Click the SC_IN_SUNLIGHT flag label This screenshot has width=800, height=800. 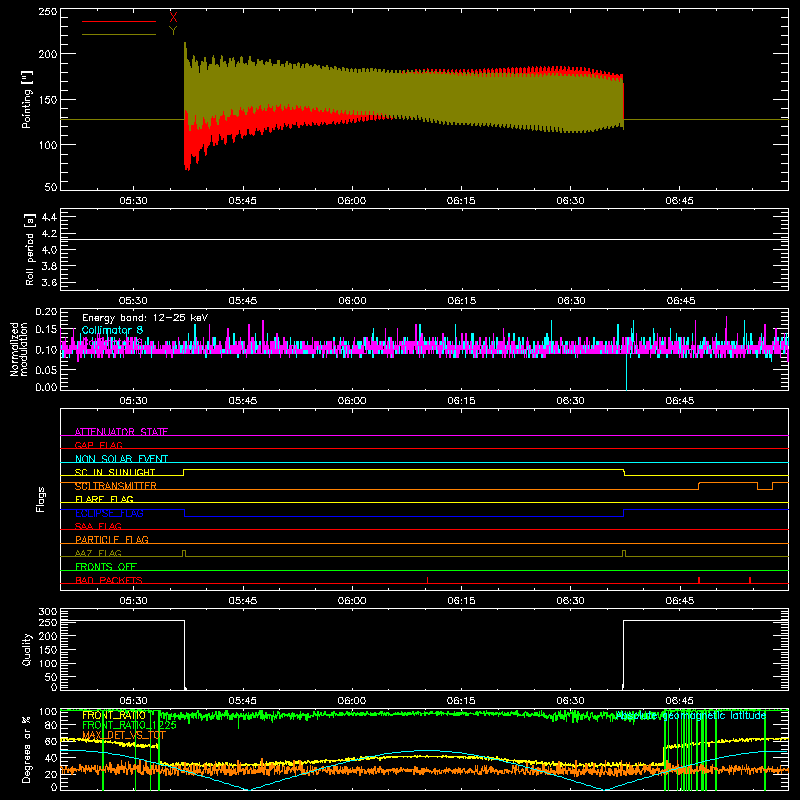(115, 472)
